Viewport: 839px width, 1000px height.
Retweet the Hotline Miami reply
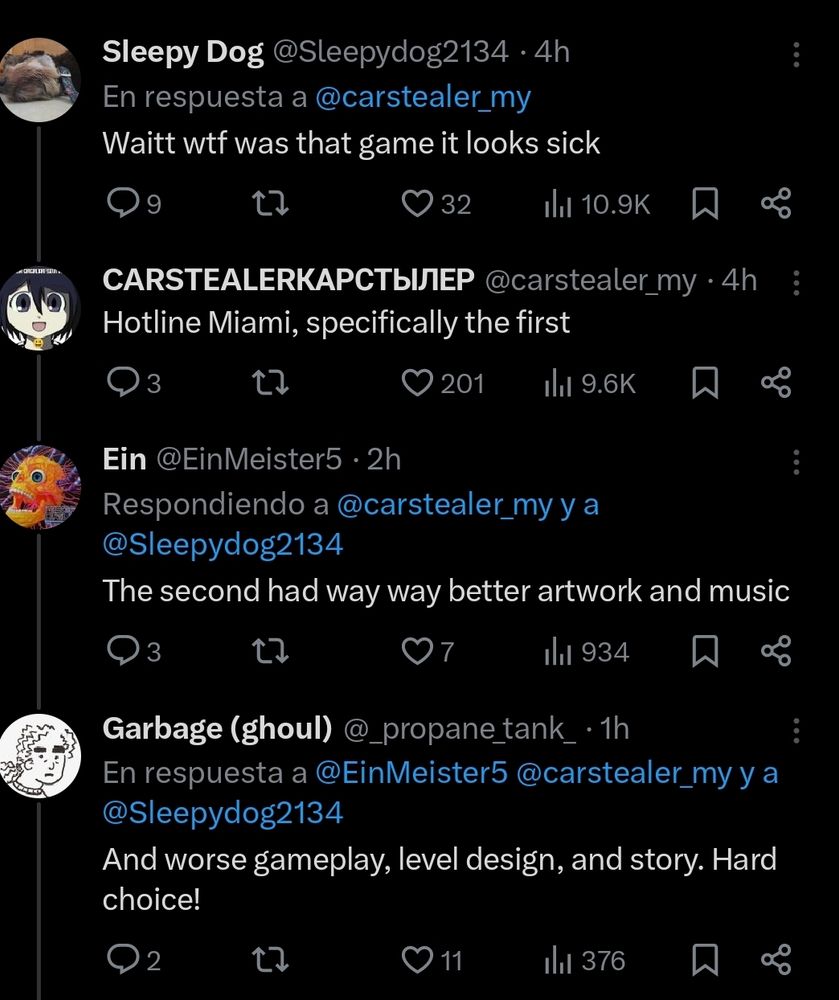270,383
